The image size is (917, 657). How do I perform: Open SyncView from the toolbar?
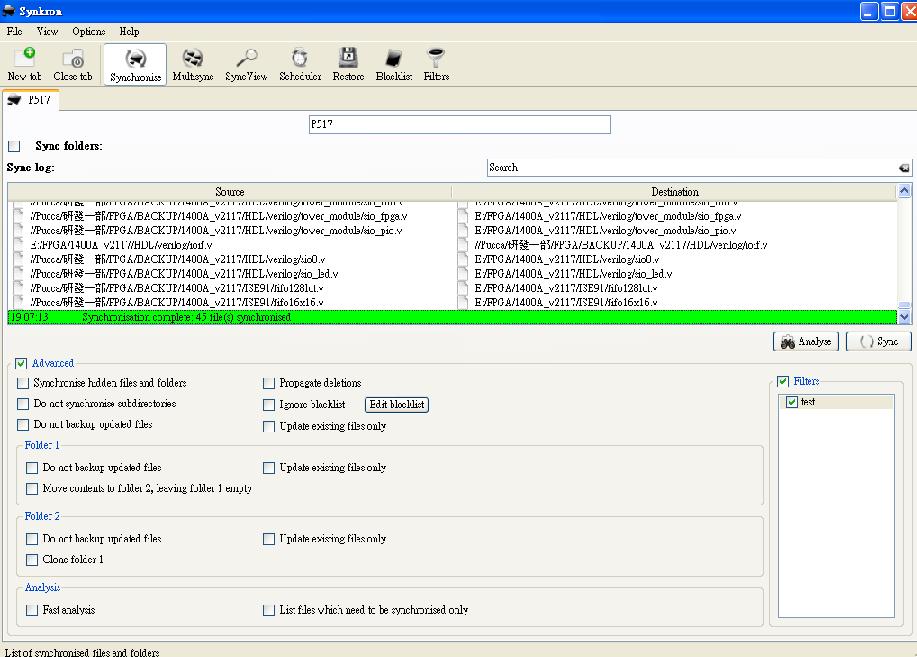click(246, 64)
